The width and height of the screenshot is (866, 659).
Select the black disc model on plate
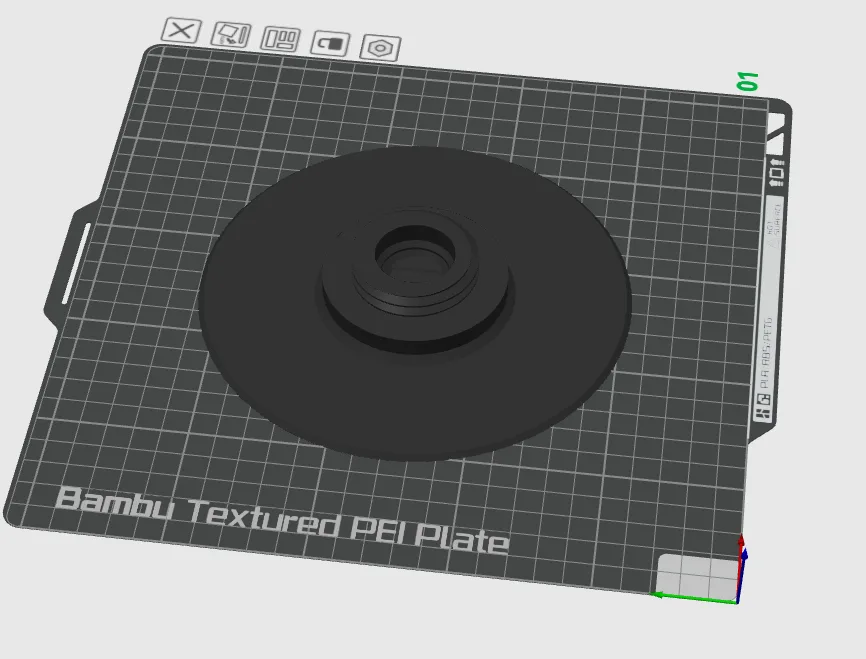click(x=415, y=303)
